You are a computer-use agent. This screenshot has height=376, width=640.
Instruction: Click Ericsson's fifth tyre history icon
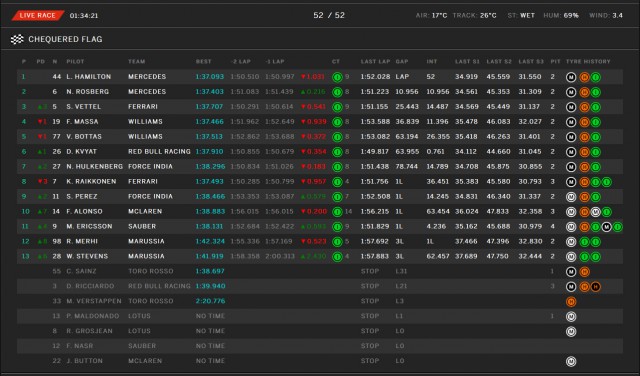pos(618,227)
